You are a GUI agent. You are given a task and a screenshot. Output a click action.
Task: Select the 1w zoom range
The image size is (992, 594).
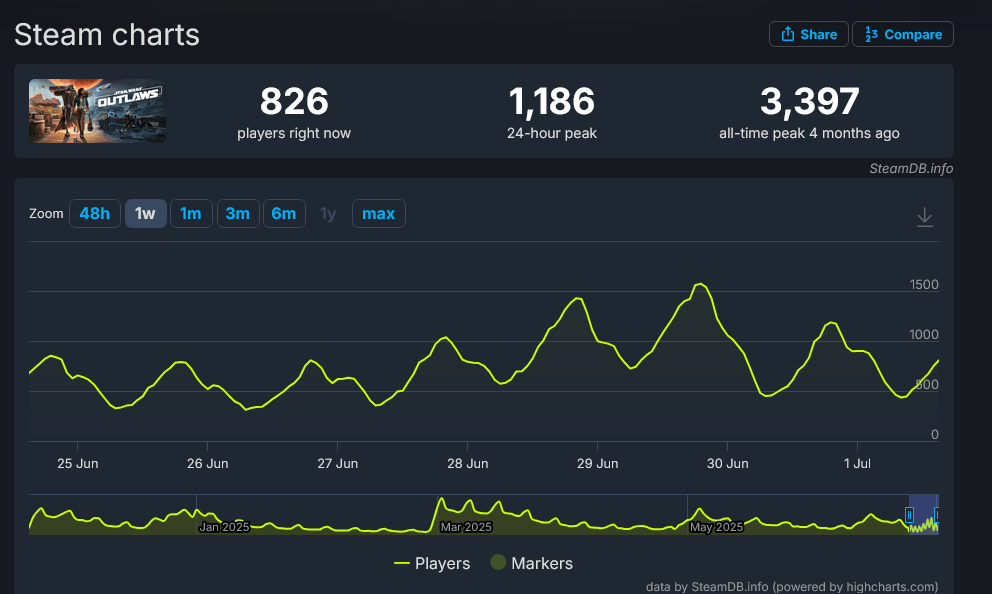point(146,214)
